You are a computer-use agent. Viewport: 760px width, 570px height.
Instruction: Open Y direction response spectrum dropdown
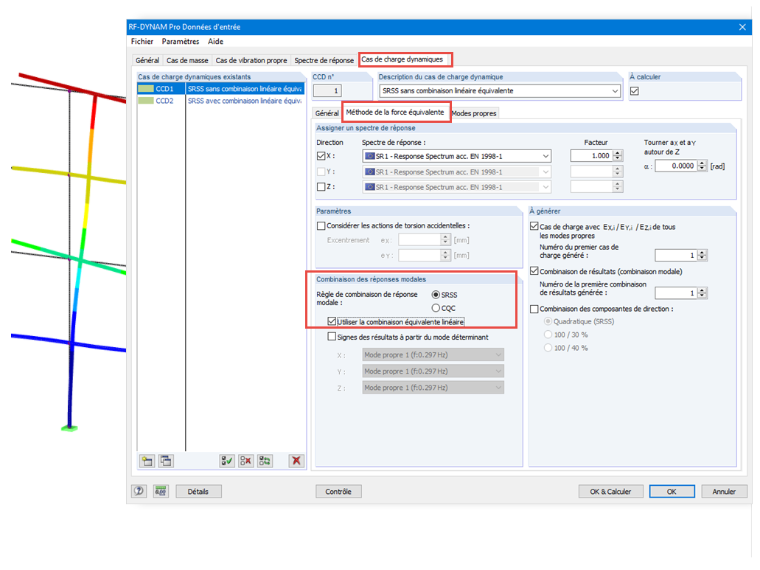coord(546,172)
